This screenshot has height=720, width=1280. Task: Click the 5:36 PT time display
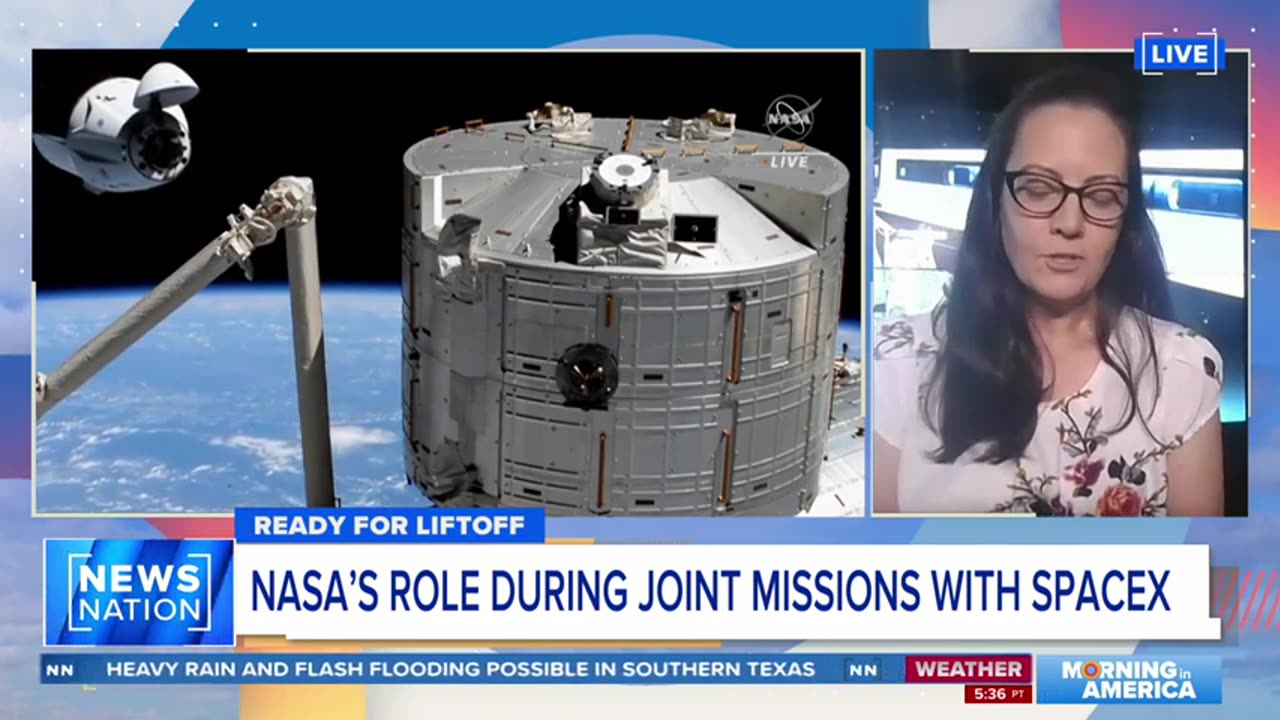(997, 694)
